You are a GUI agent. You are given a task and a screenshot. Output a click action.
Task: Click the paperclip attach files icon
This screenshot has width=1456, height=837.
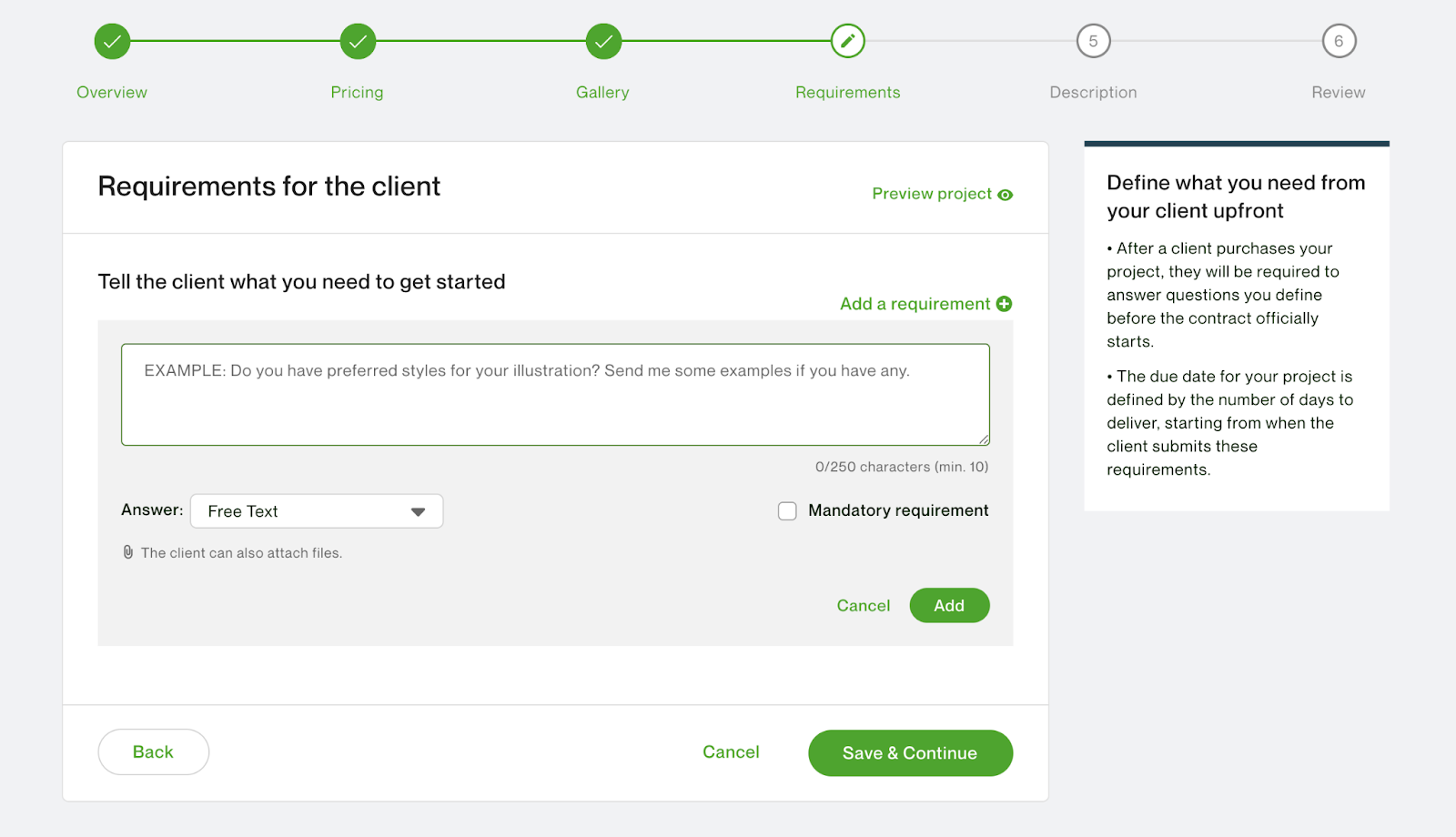[x=128, y=552]
